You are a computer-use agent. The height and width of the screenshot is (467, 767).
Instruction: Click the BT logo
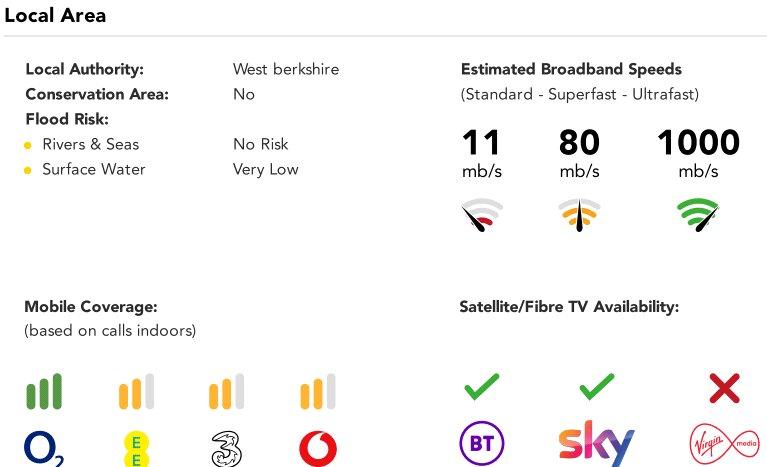pos(482,443)
